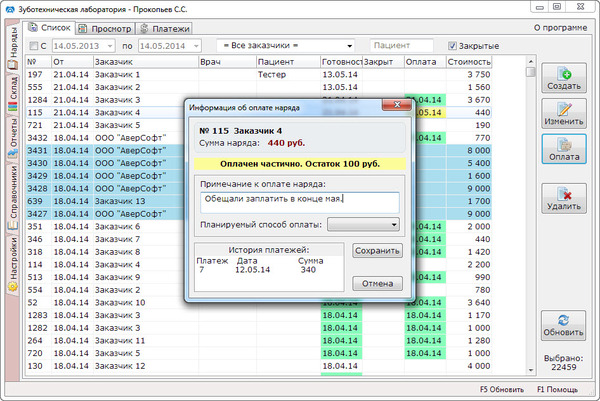Viewport: 600px width, 401px height.
Task: Click payment 7 row in history
Action: point(269,270)
